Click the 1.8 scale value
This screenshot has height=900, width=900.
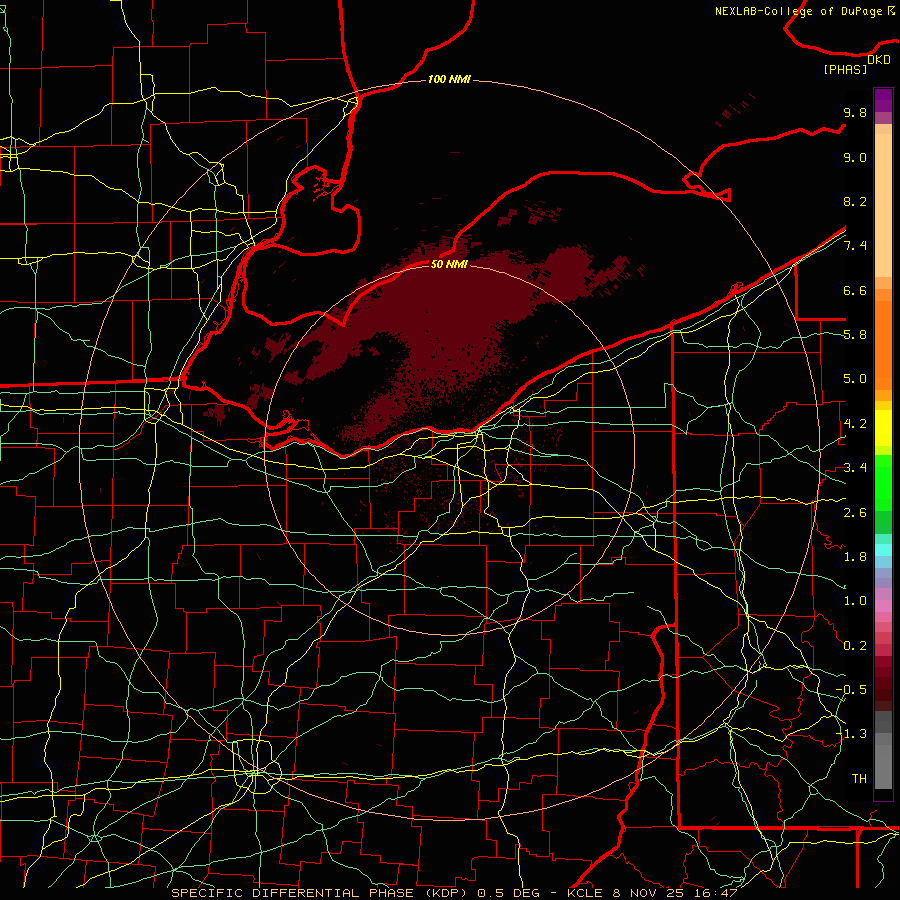coord(855,557)
